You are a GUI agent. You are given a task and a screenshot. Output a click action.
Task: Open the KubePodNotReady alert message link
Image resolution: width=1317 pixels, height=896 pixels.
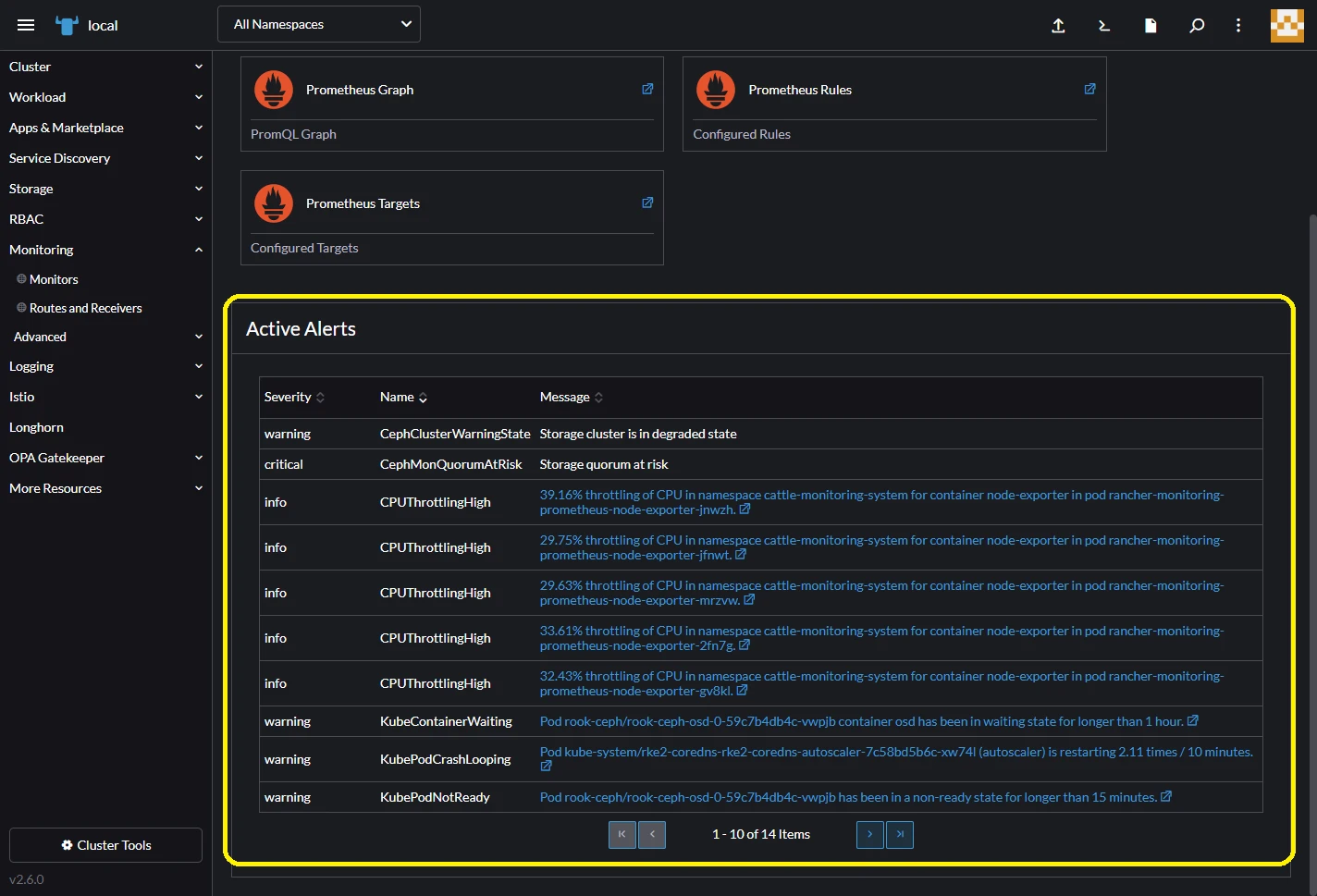click(848, 797)
